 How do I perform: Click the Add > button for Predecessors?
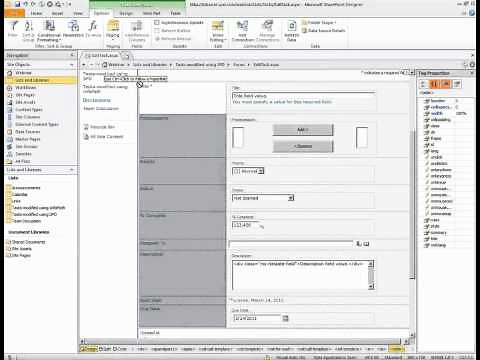[303, 130]
